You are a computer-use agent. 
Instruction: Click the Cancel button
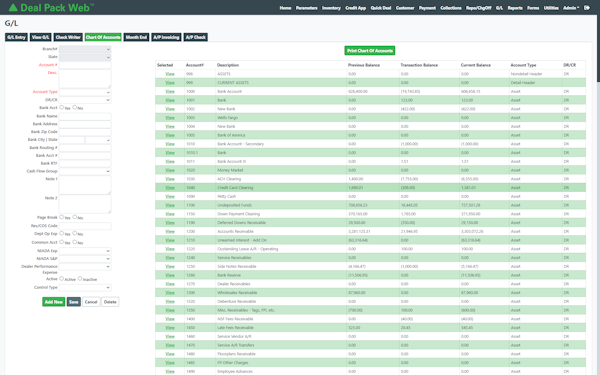(x=91, y=302)
